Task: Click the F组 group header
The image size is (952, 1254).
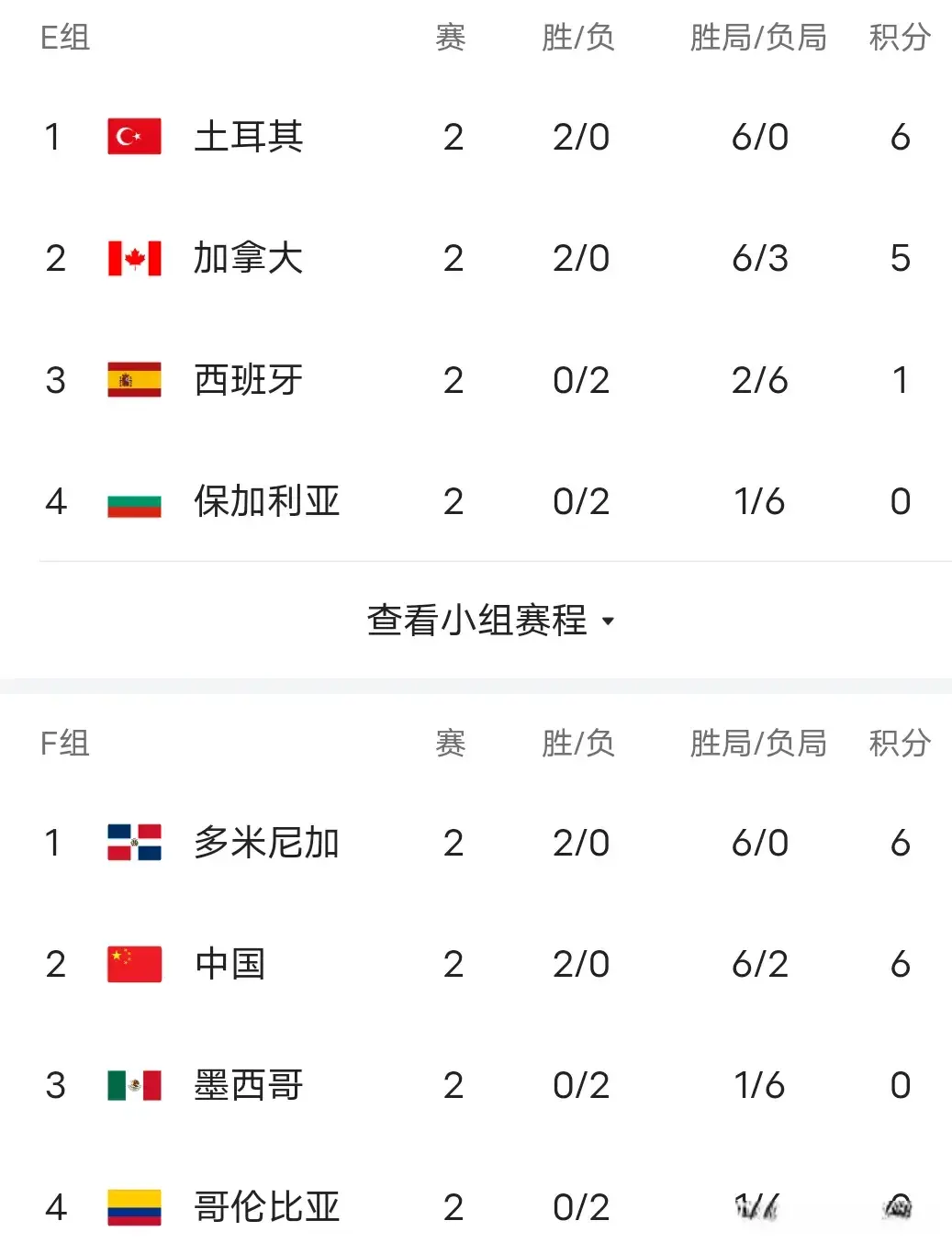Action: coord(65,743)
